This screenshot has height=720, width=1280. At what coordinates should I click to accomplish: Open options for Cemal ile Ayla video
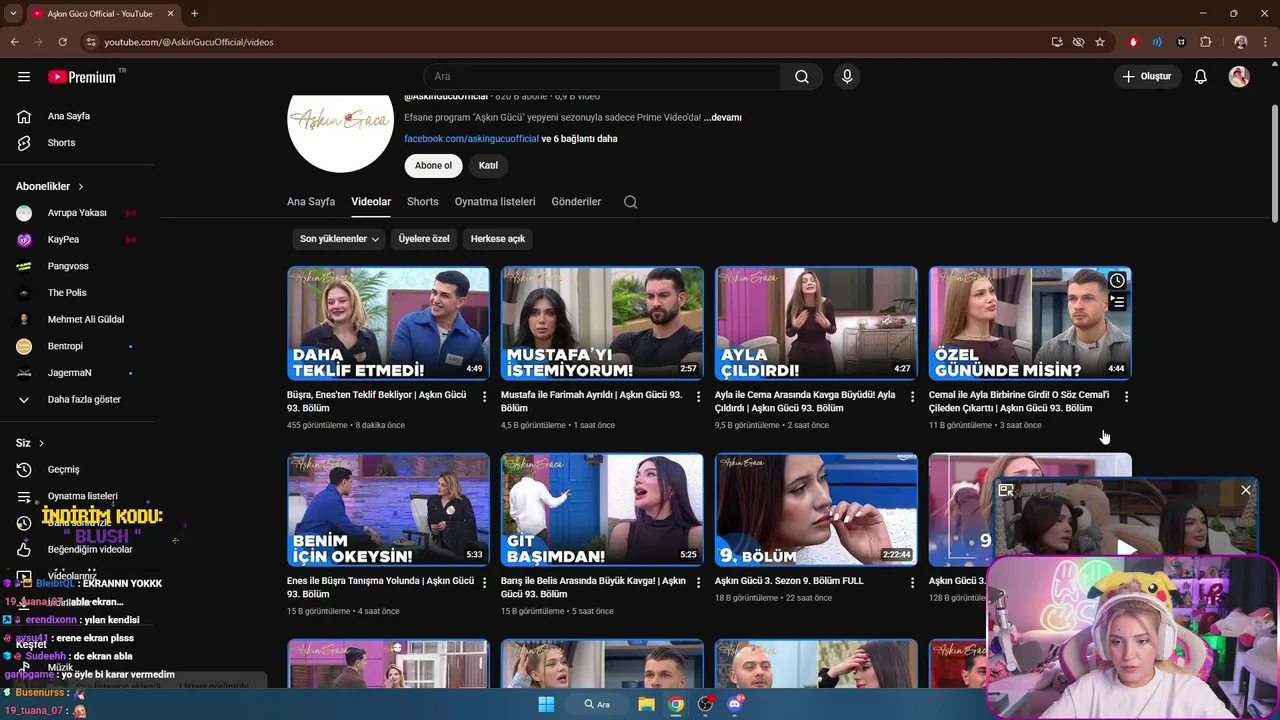point(1126,397)
